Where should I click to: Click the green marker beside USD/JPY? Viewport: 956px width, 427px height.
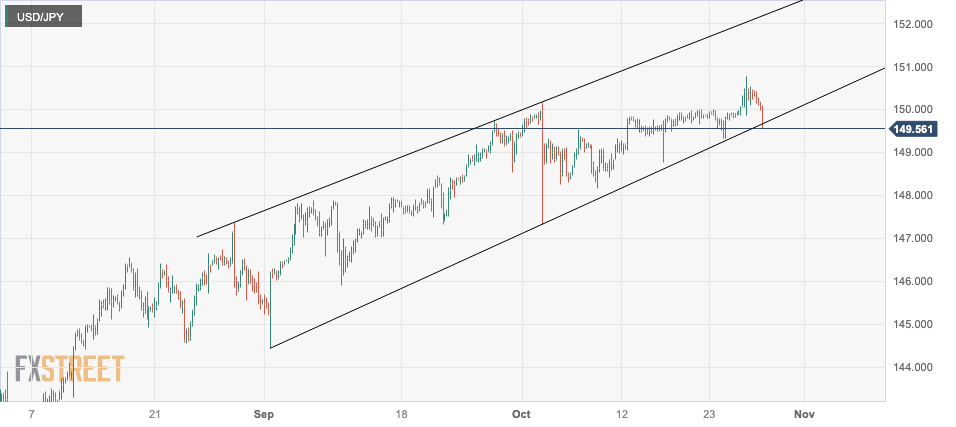[x=7, y=16]
